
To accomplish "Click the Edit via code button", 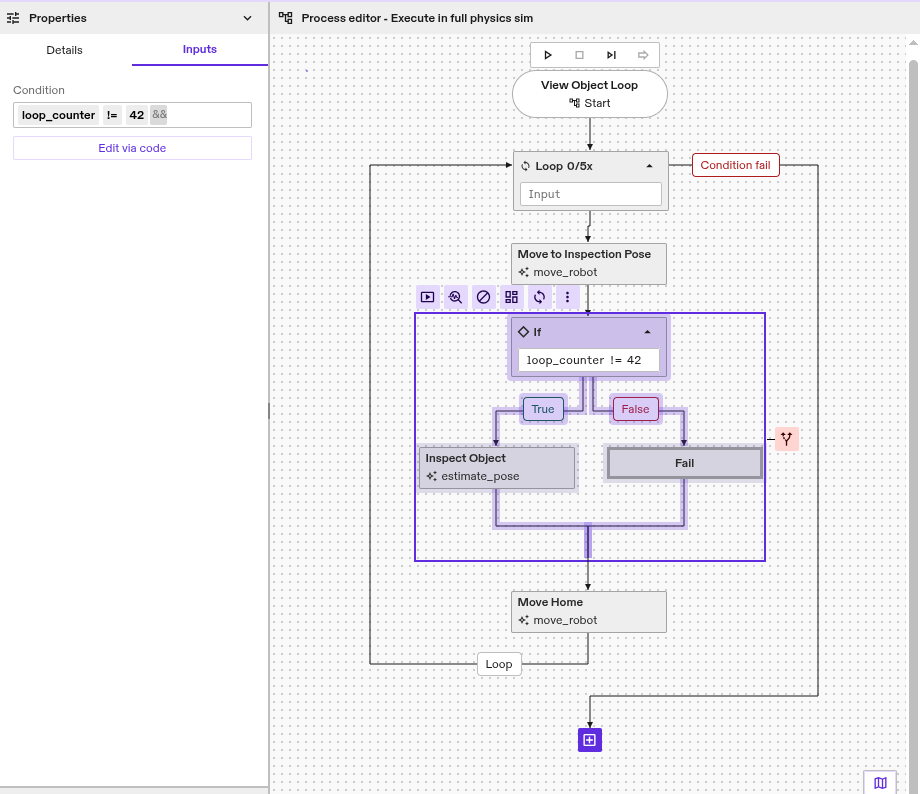I will pyautogui.click(x=132, y=148).
